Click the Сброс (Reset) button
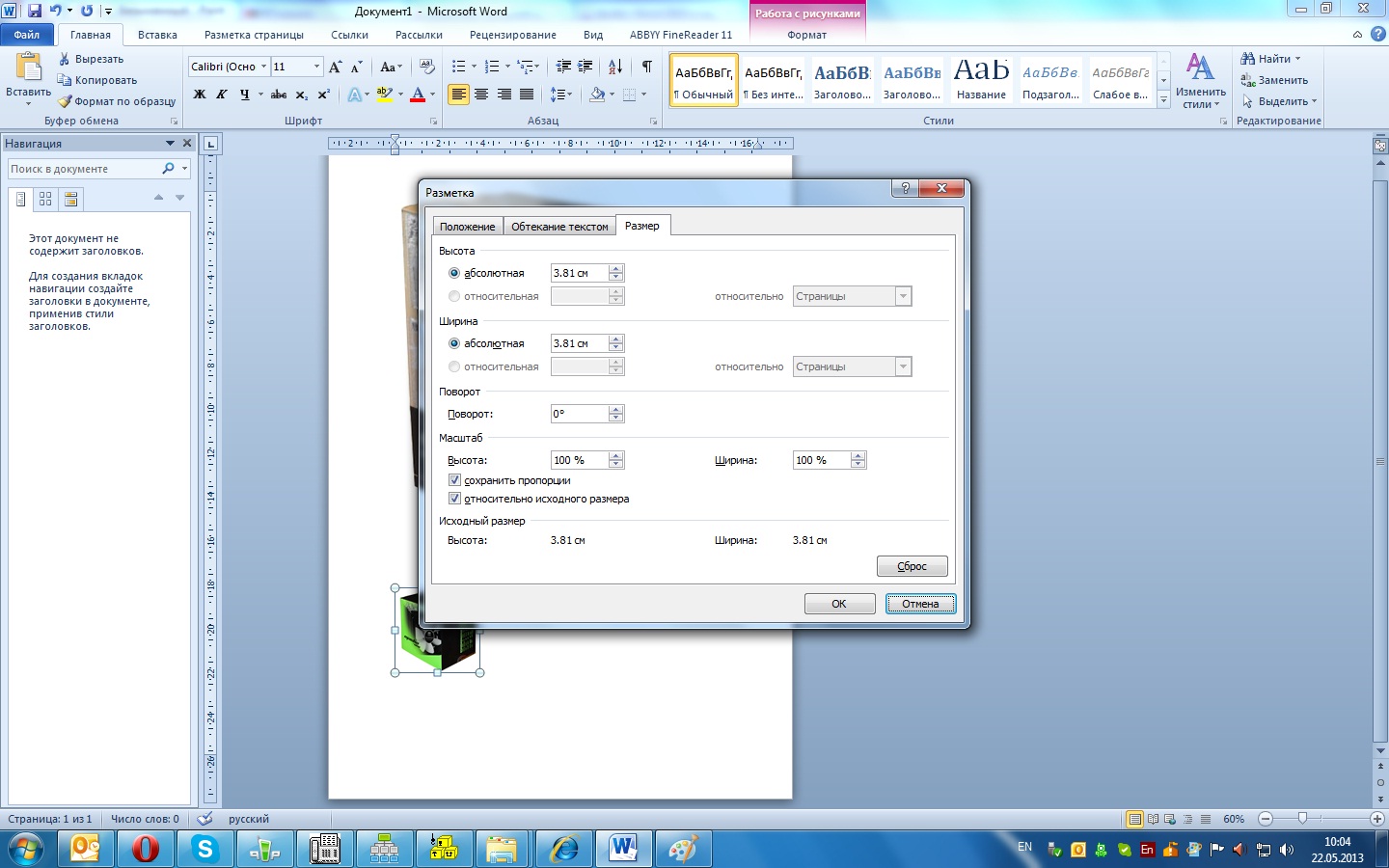The image size is (1389, 868). pos(912,566)
